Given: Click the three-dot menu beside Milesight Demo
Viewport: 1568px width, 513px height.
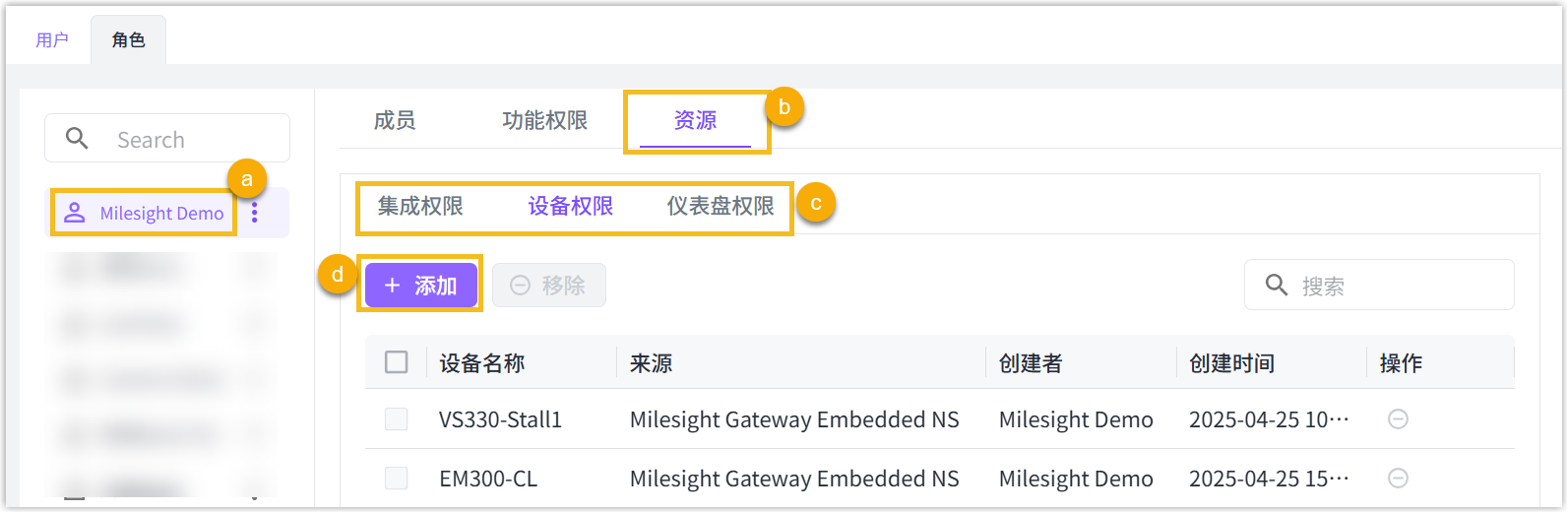Looking at the screenshot, I should point(255,213).
